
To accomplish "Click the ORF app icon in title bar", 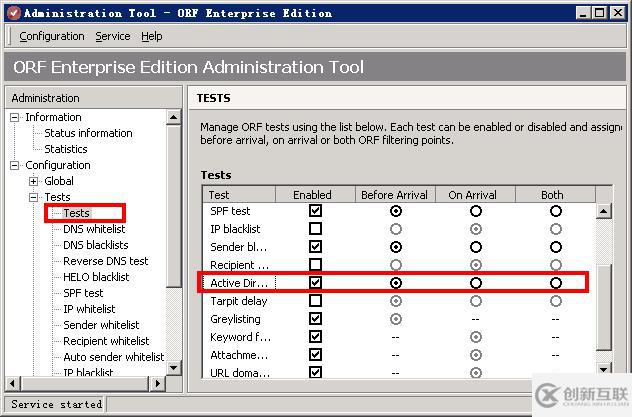I will 11,12.
